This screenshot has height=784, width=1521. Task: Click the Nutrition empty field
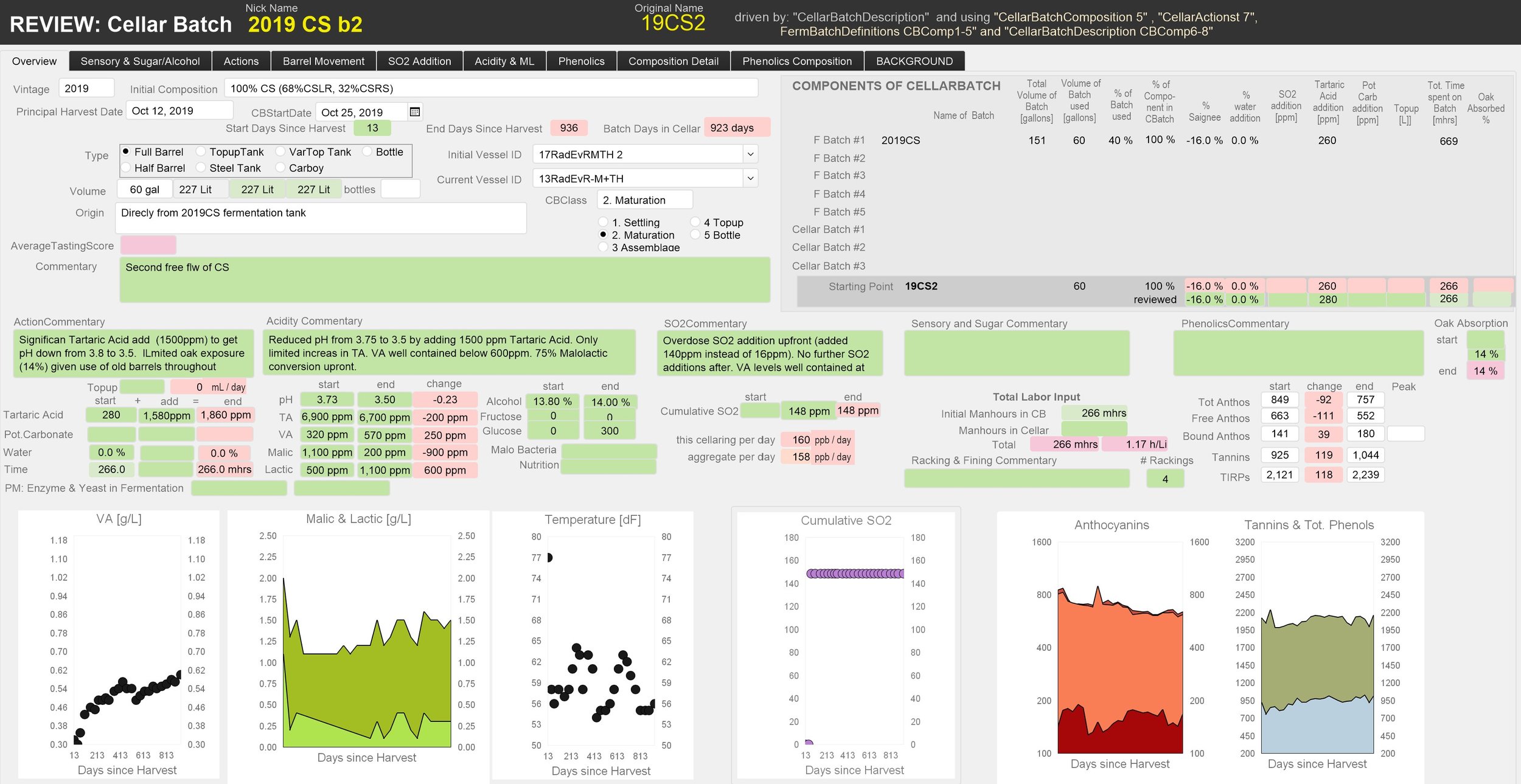point(609,466)
